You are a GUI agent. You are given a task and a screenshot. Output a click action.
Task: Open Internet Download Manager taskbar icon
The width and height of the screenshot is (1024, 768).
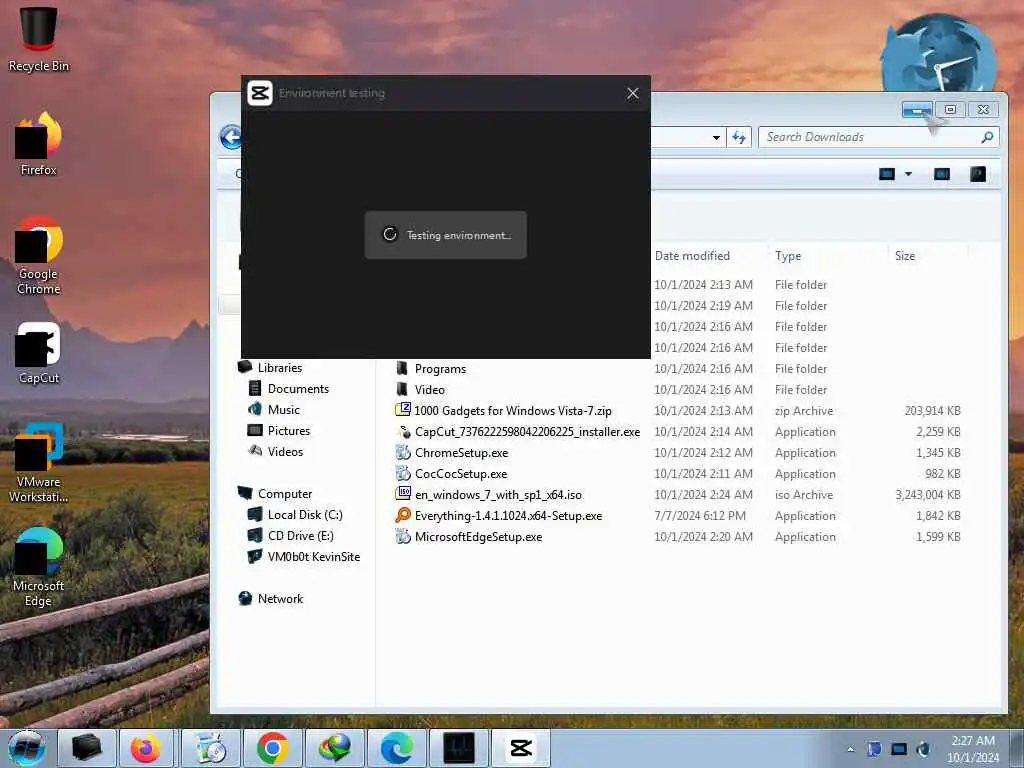pos(334,748)
